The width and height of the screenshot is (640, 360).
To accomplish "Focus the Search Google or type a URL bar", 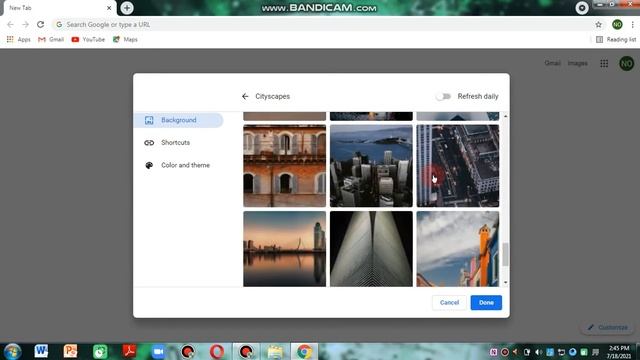I will click(x=322, y=24).
